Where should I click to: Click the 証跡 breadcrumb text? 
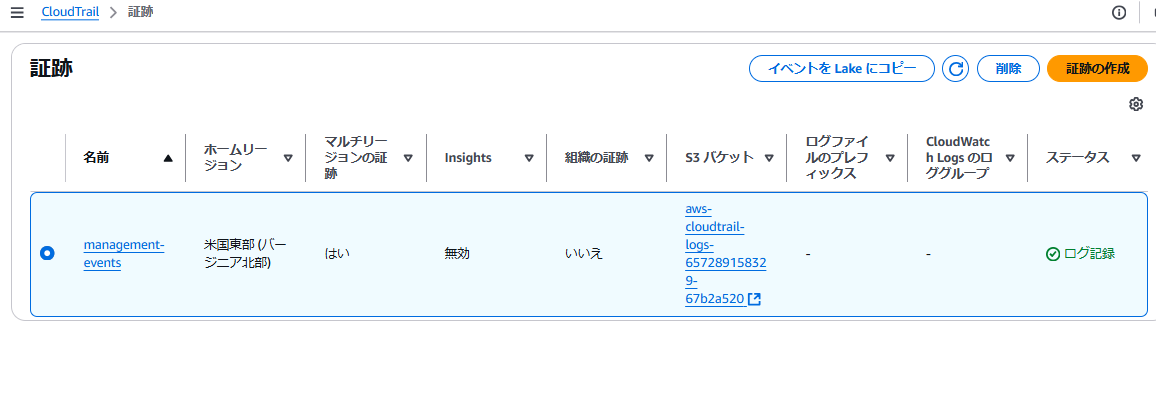pyautogui.click(x=141, y=13)
